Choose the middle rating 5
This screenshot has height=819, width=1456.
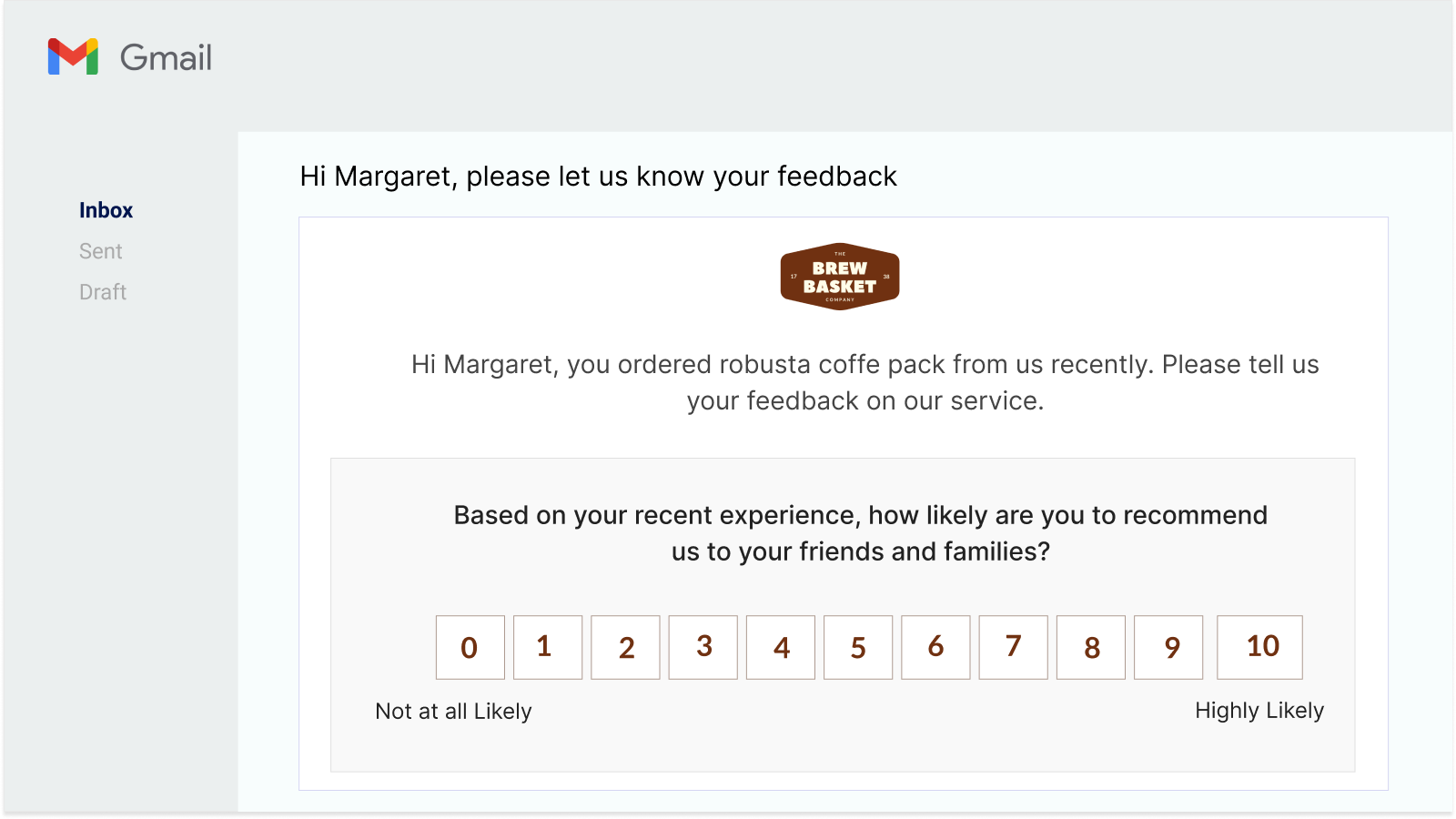coord(858,647)
